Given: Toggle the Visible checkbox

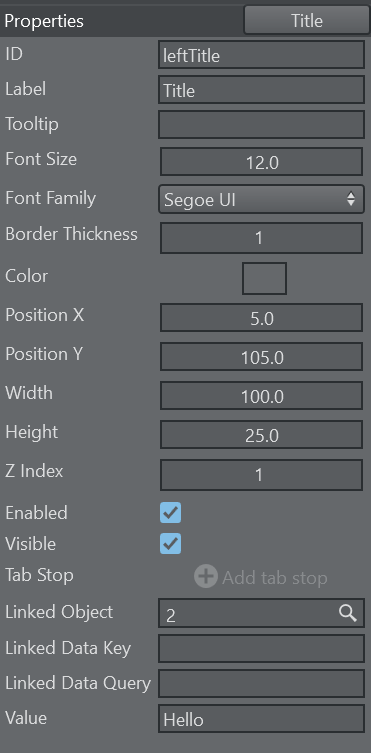Looking at the screenshot, I should (x=170, y=544).
